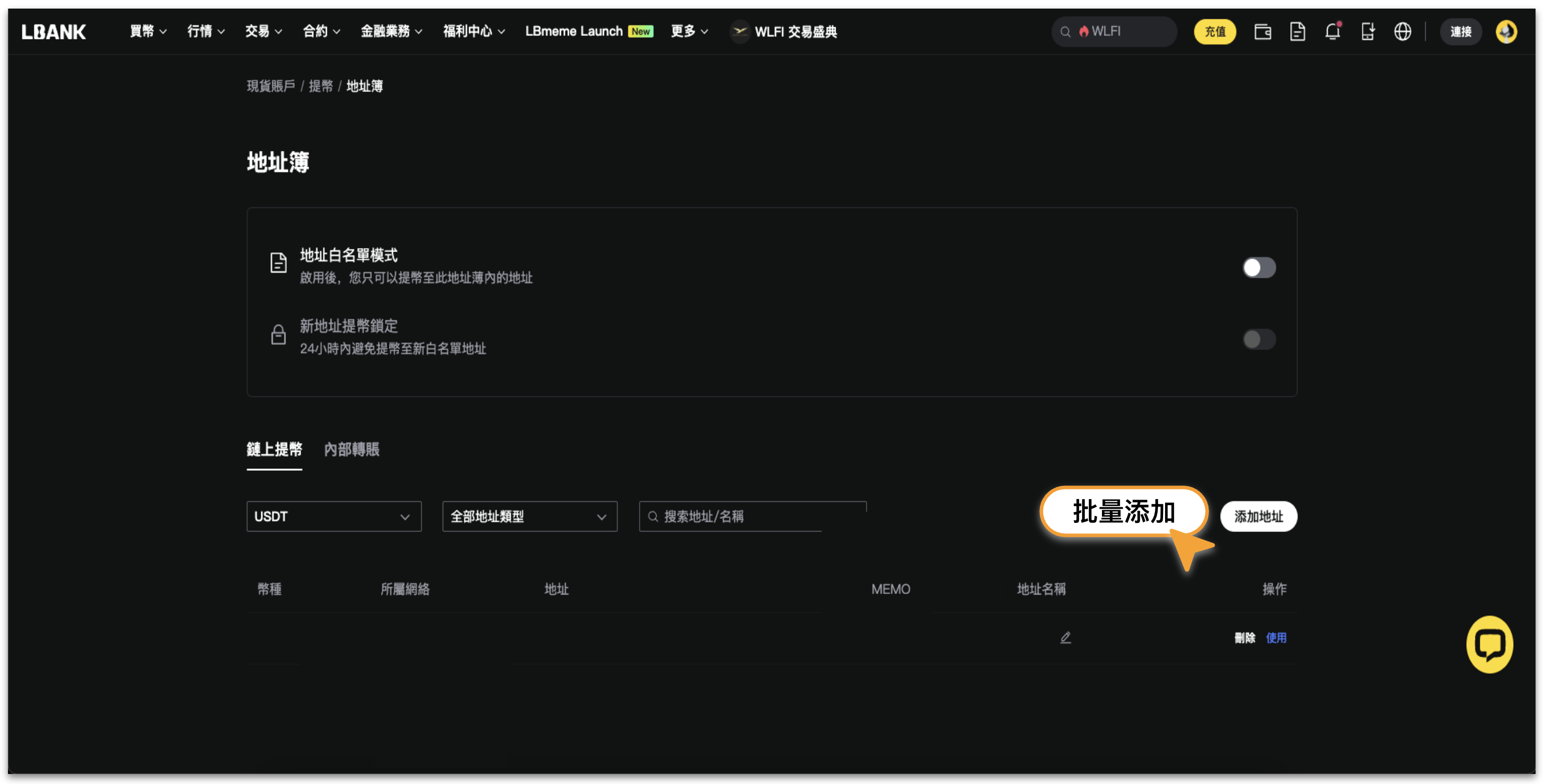1543x784 pixels.
Task: Click the user profile avatar
Action: [x=1506, y=32]
